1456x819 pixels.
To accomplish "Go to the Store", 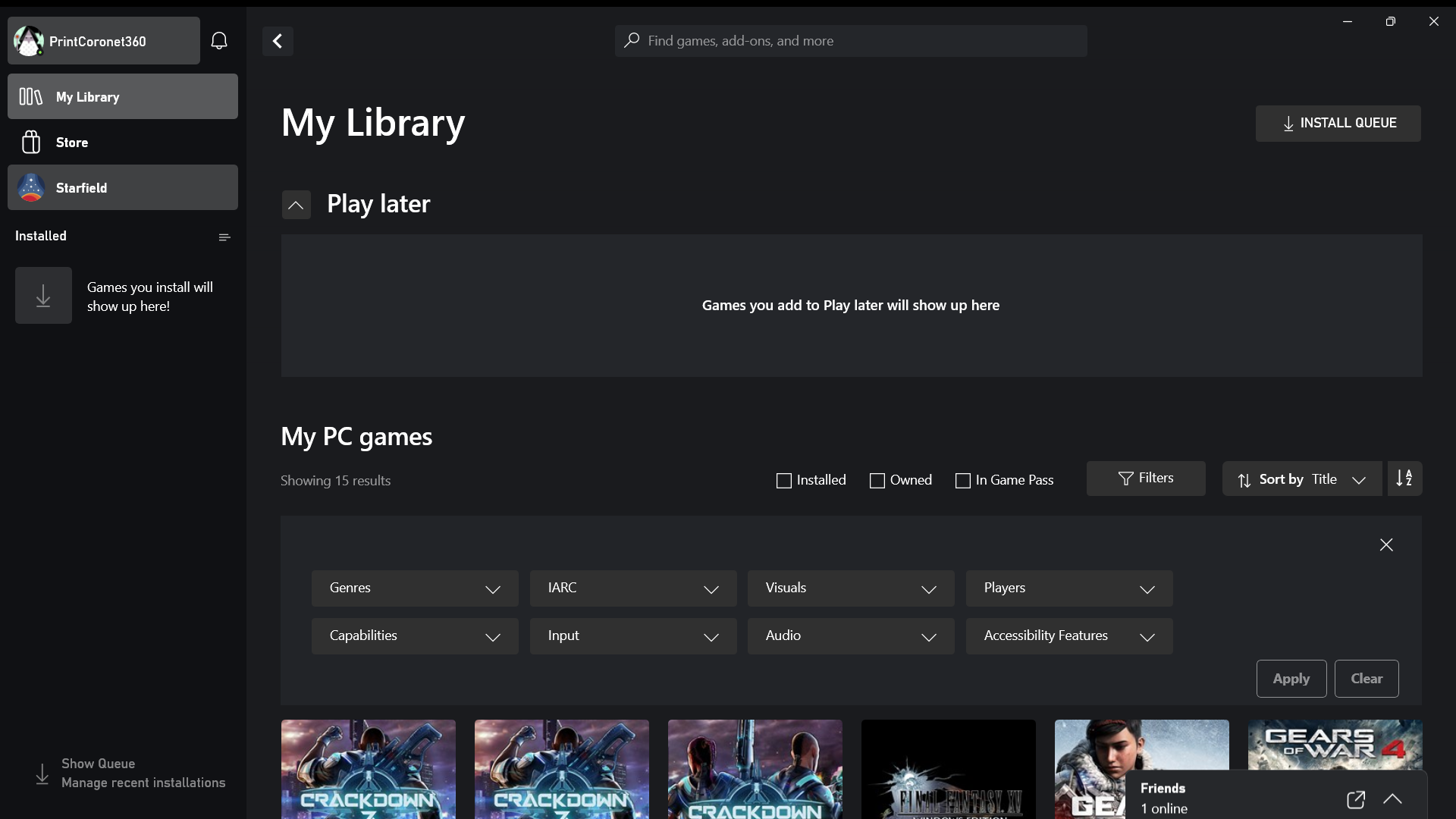I will pos(123,142).
